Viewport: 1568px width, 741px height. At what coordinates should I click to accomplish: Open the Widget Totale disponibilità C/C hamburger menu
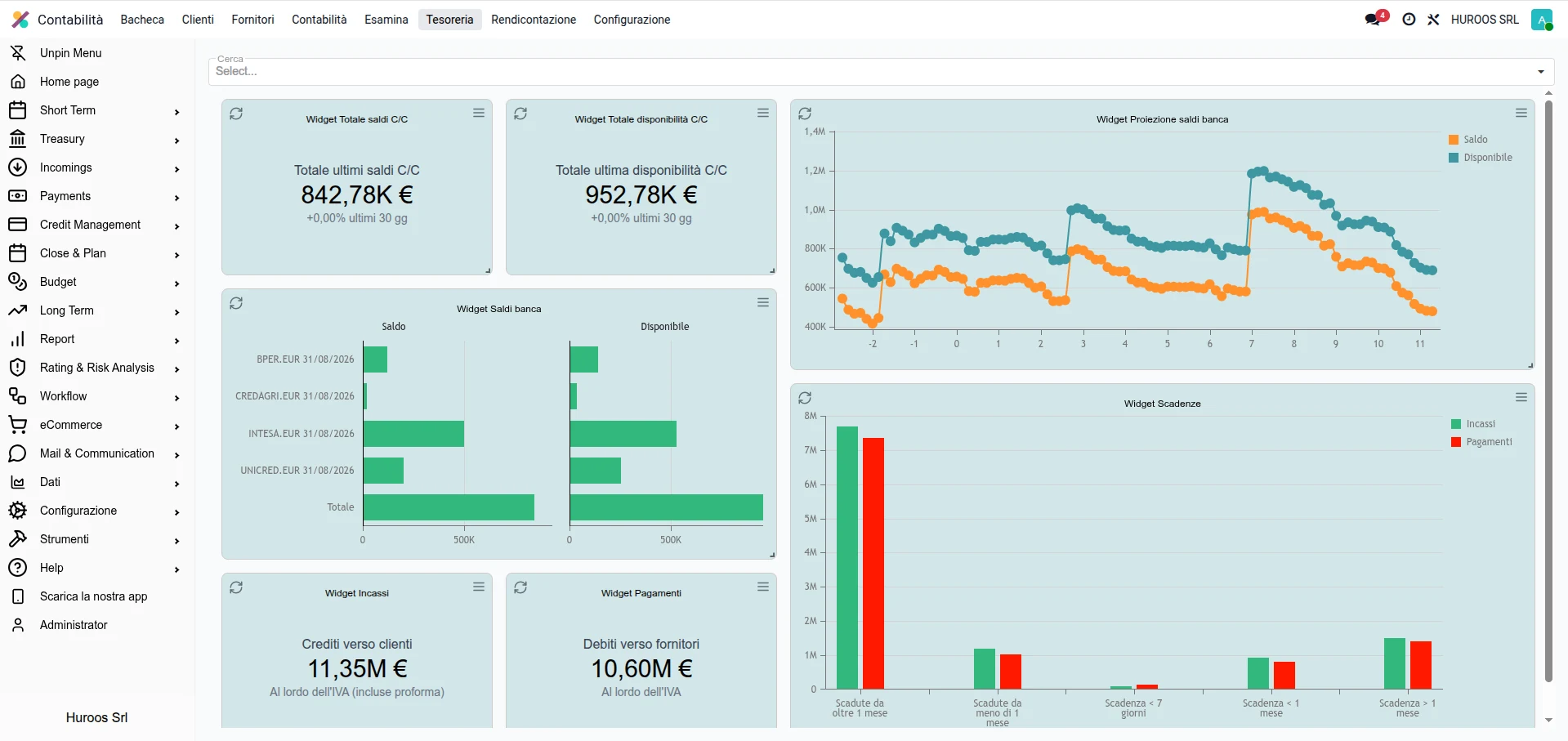763,113
